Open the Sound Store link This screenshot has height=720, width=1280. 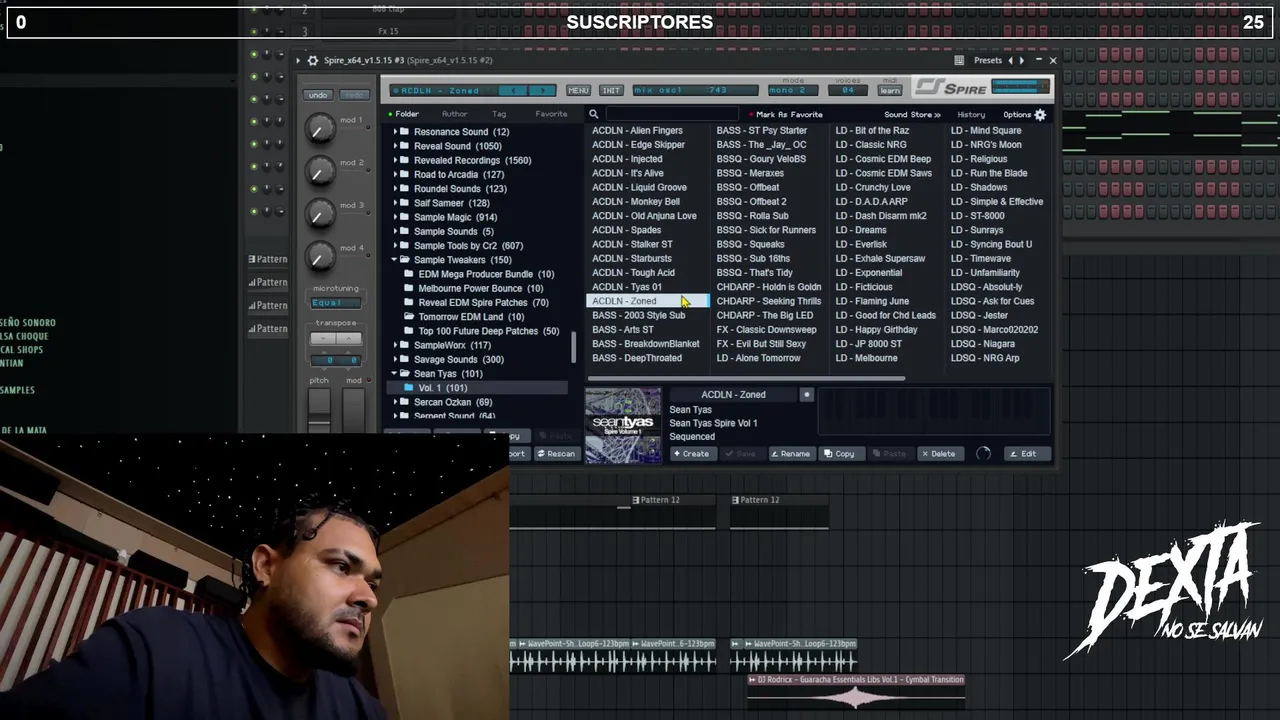click(912, 115)
